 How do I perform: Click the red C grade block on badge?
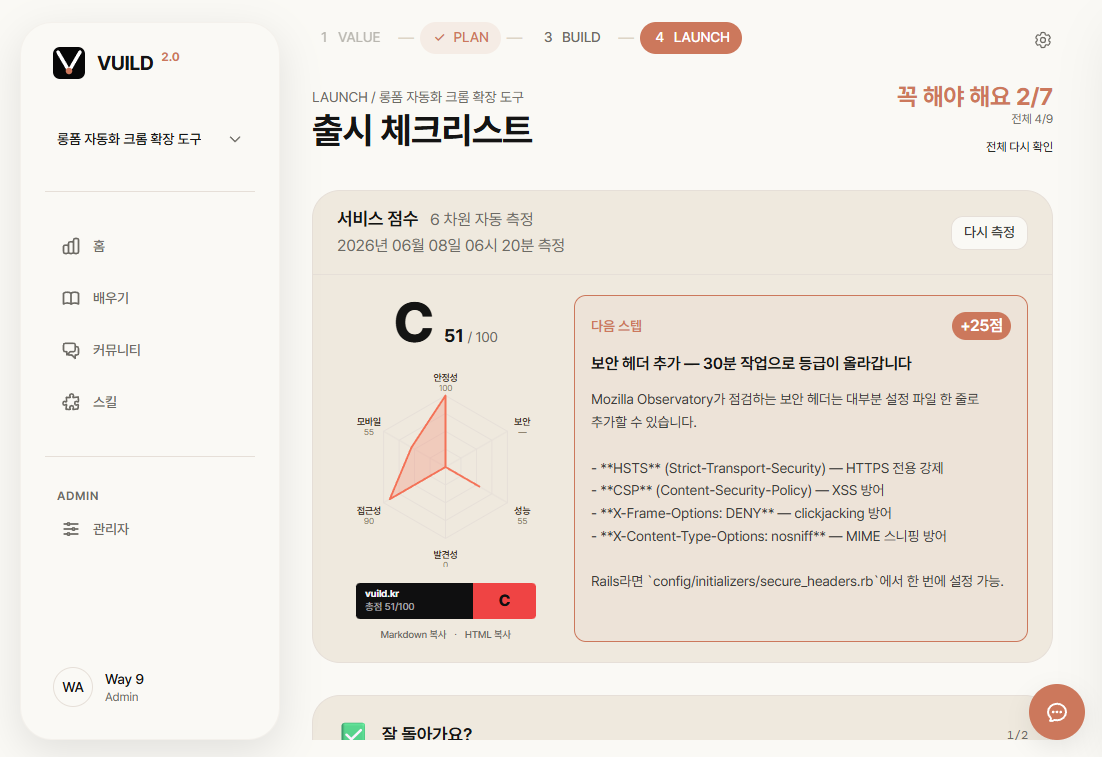click(x=505, y=601)
